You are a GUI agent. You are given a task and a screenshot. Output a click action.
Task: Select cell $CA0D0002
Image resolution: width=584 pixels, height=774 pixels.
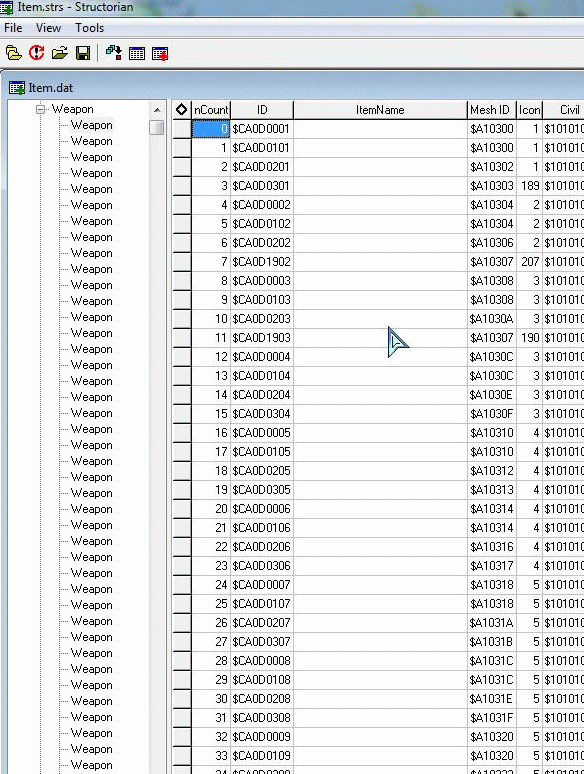tap(262, 205)
